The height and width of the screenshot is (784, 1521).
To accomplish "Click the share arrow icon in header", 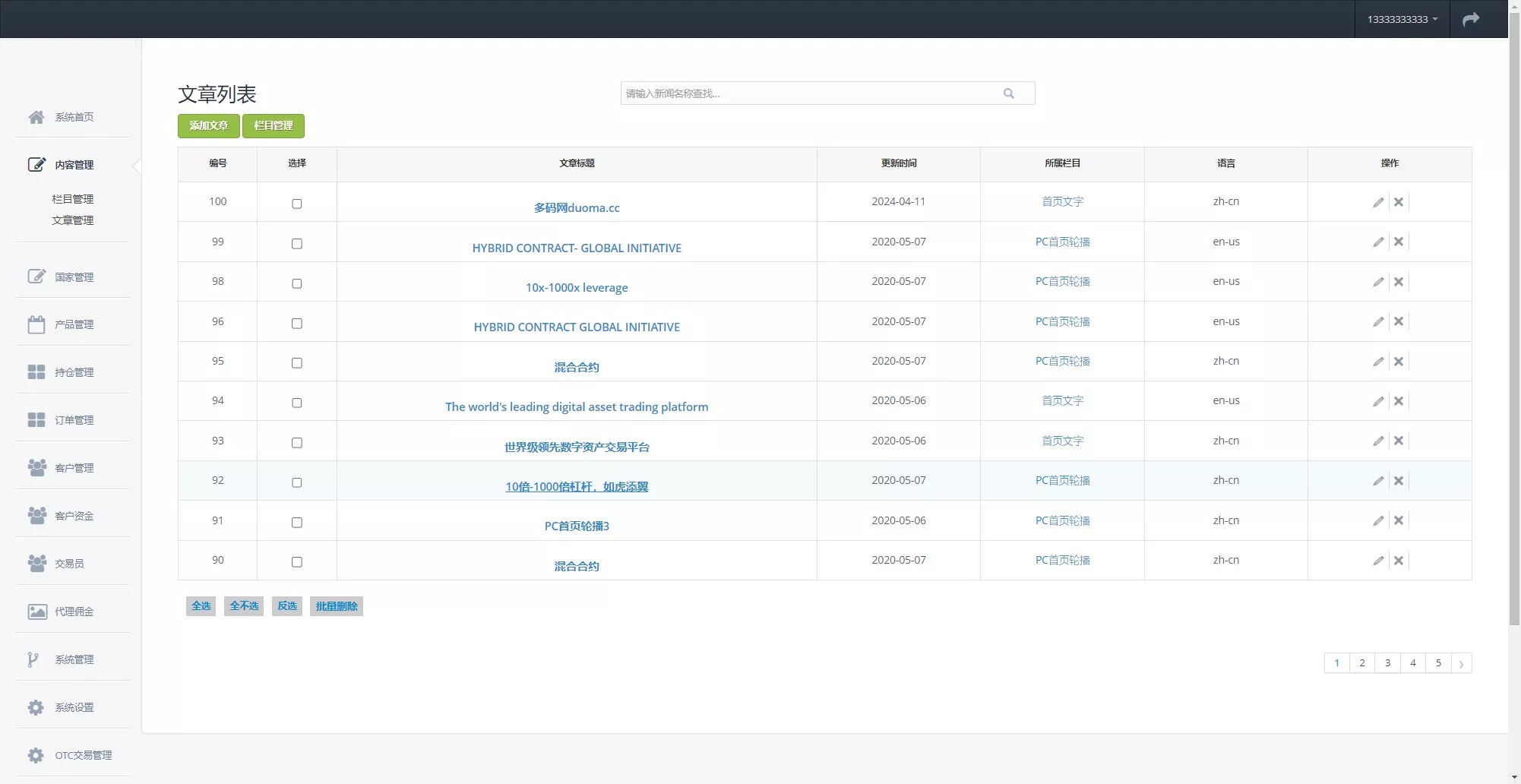I will [x=1471, y=19].
